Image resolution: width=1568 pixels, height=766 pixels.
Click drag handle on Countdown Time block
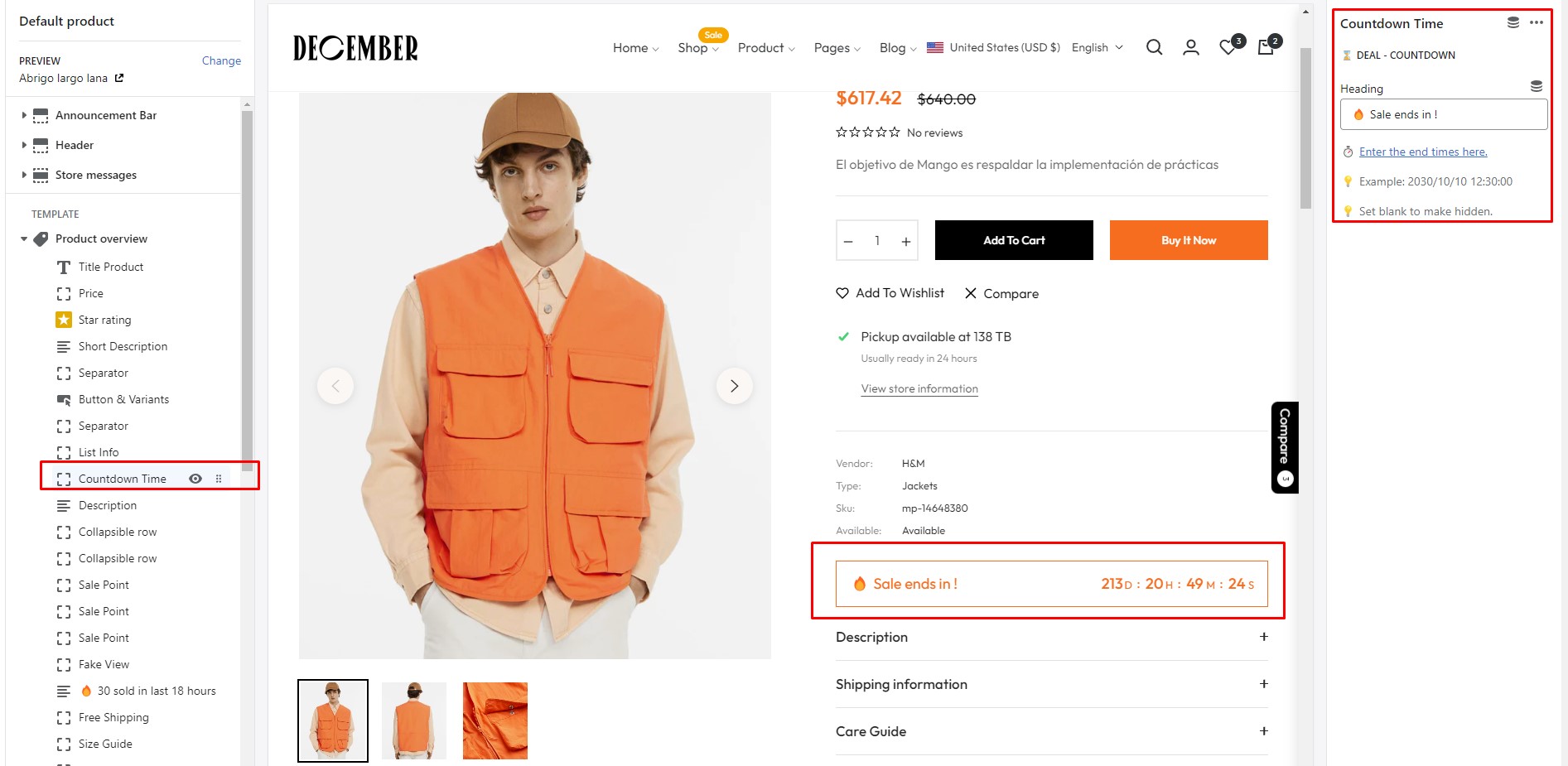tap(219, 479)
